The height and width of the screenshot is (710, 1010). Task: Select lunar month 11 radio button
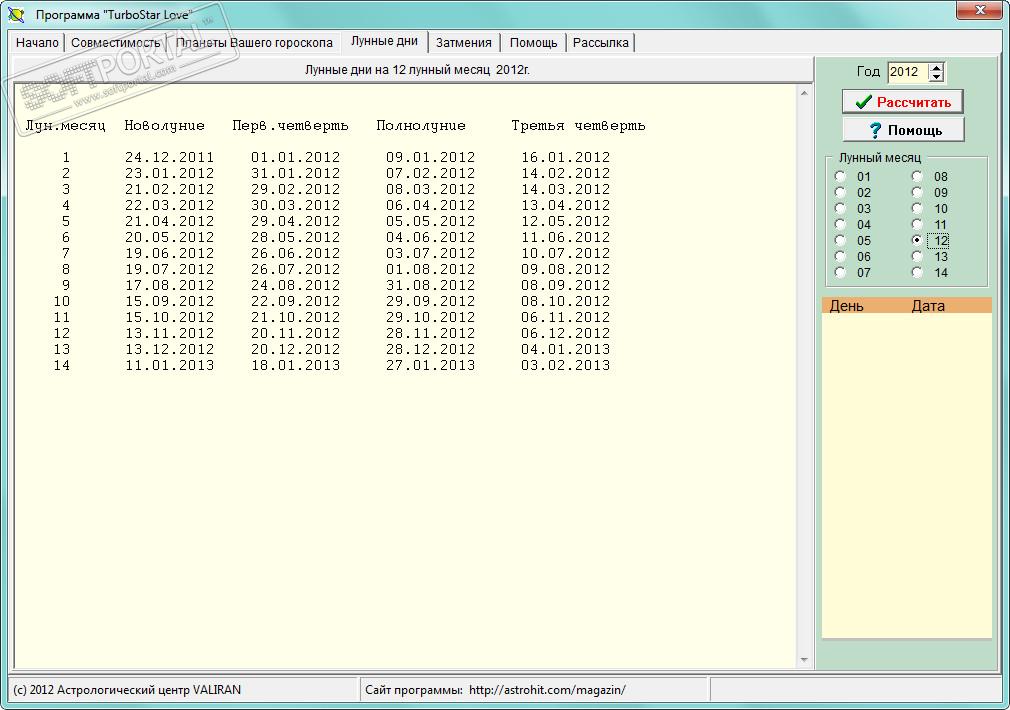pos(917,224)
